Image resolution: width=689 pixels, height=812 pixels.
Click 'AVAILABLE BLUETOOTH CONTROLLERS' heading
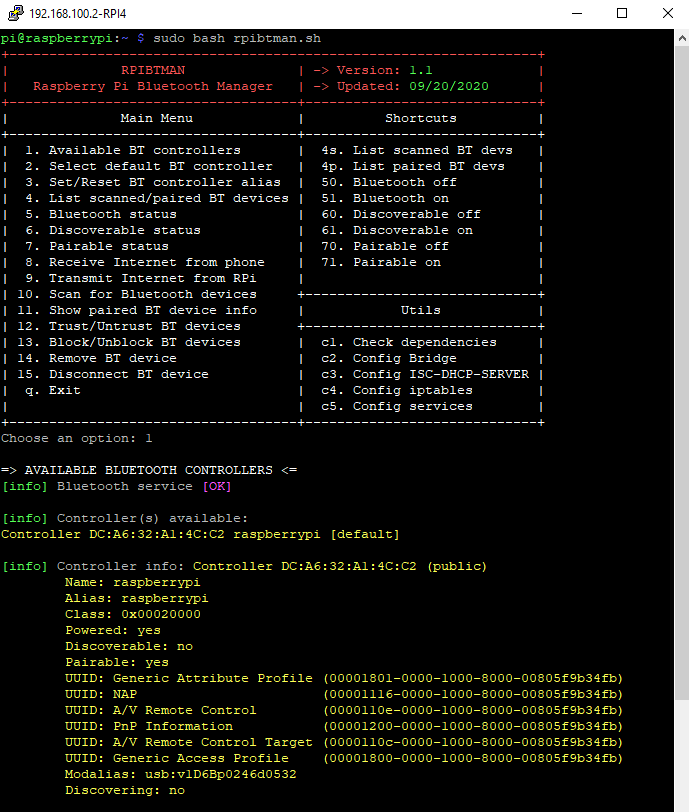(149, 471)
